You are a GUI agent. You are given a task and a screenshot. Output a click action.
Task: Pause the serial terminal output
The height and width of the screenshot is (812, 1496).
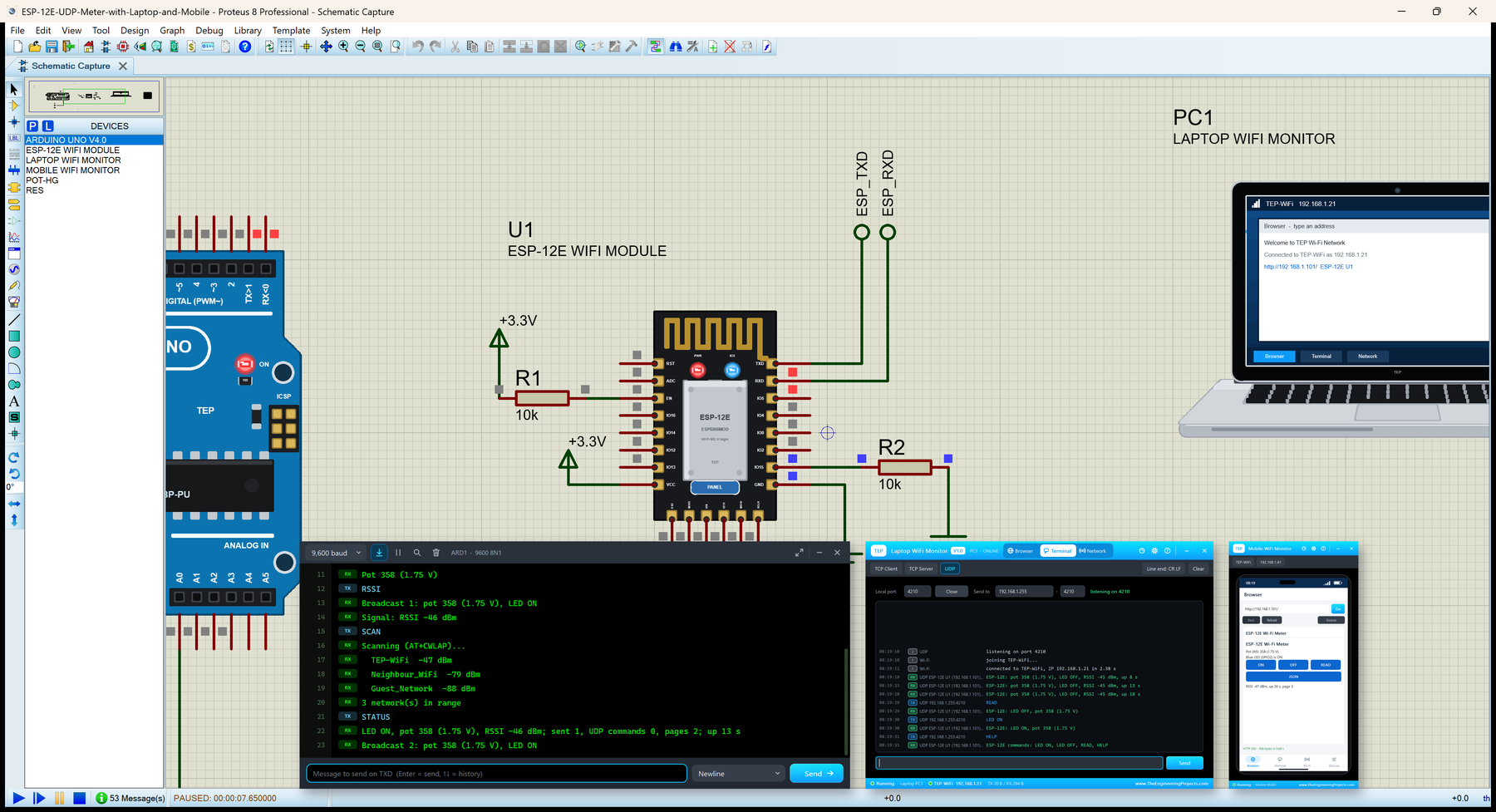pyautogui.click(x=398, y=553)
